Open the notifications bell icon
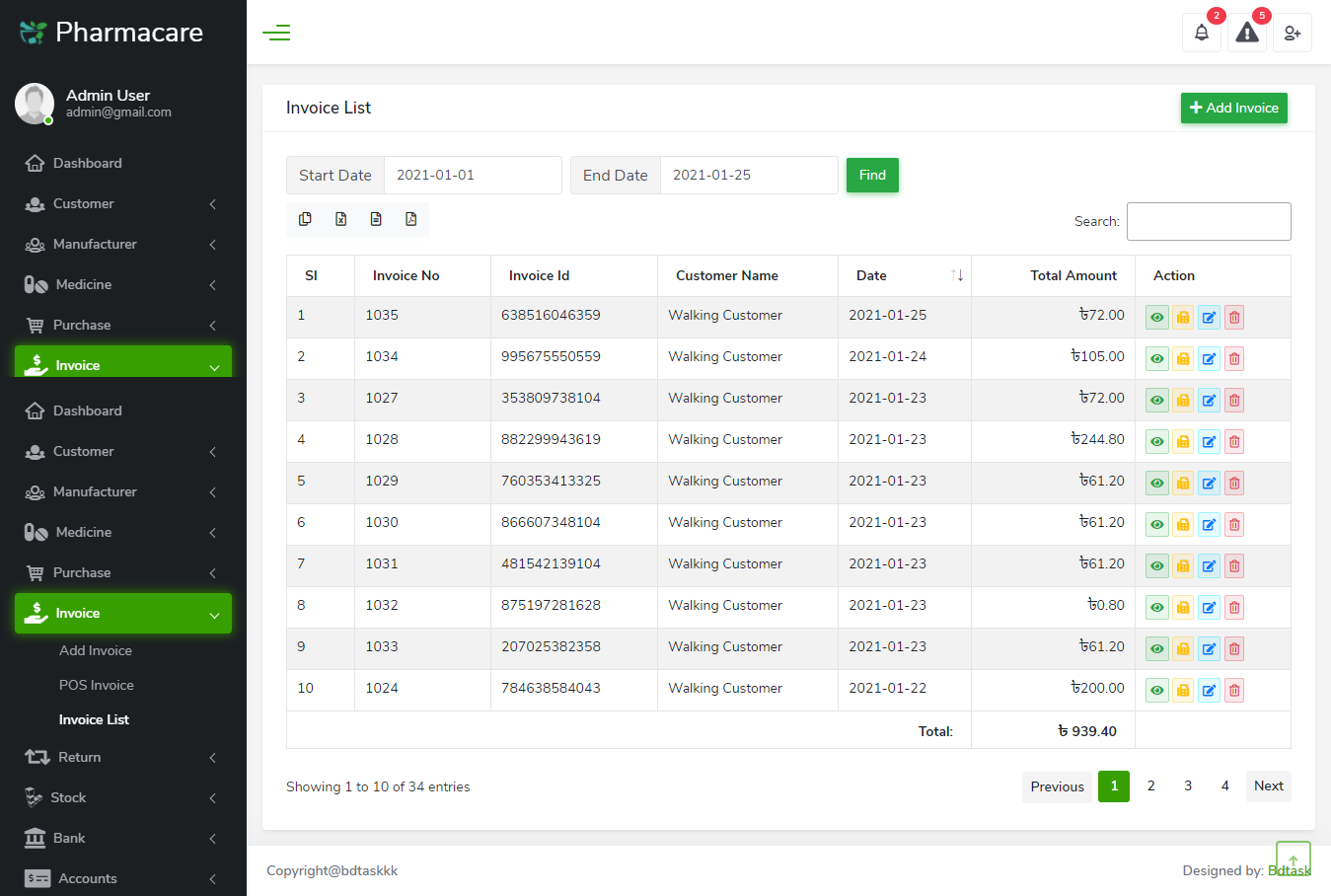The height and width of the screenshot is (896, 1331). pyautogui.click(x=1201, y=33)
